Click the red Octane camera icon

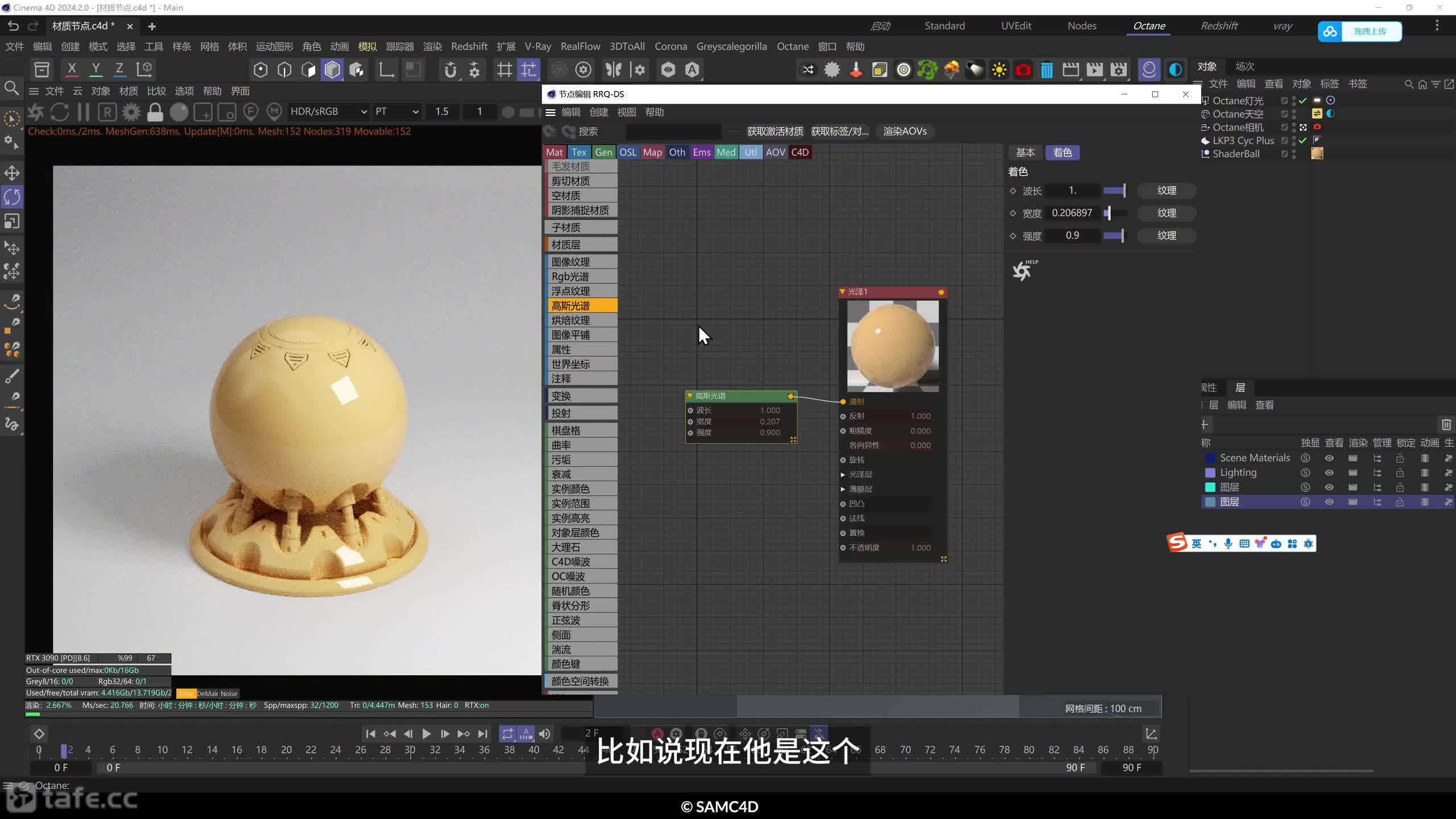pos(1023,70)
